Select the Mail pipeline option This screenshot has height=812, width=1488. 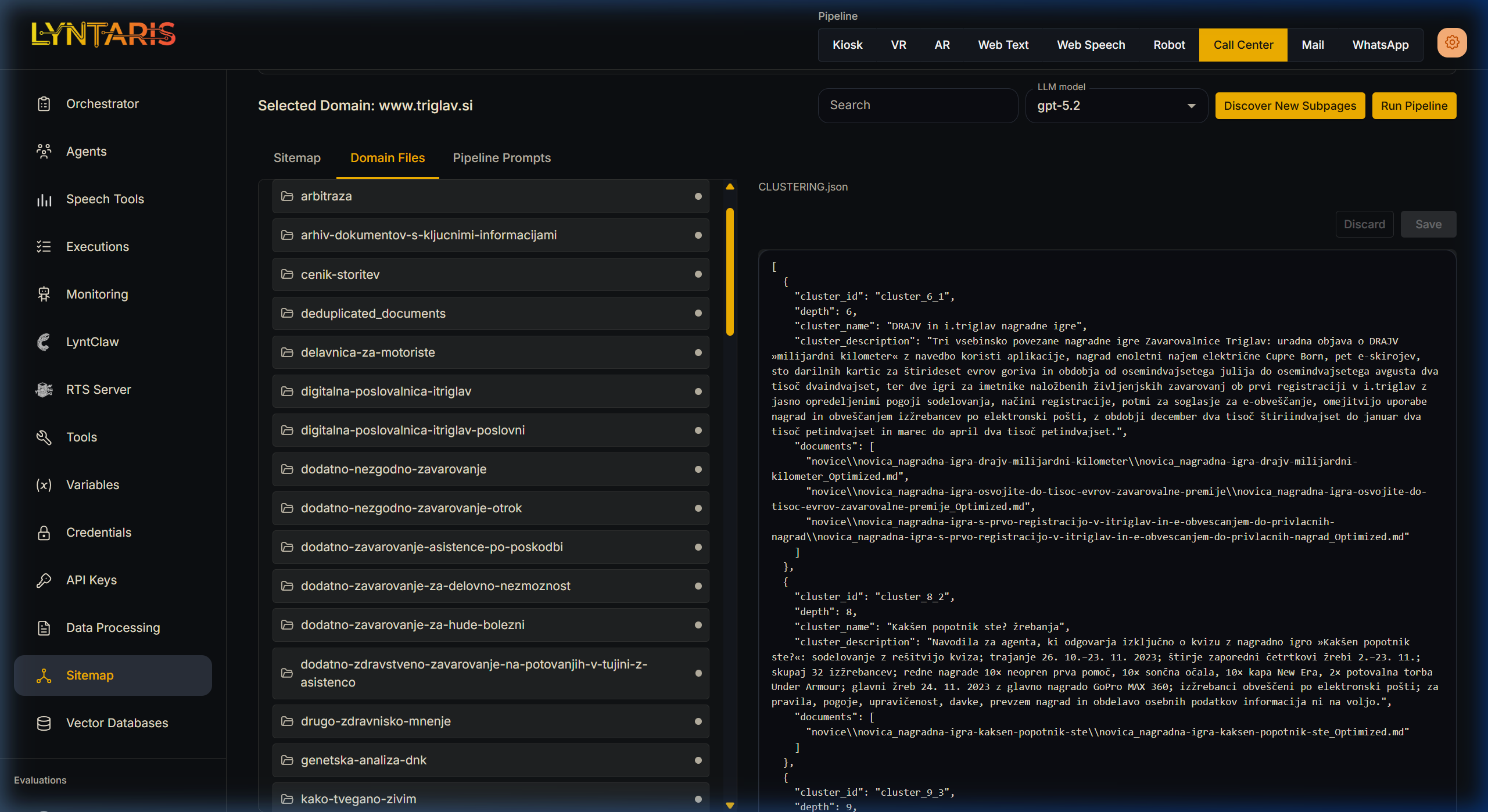1313,45
